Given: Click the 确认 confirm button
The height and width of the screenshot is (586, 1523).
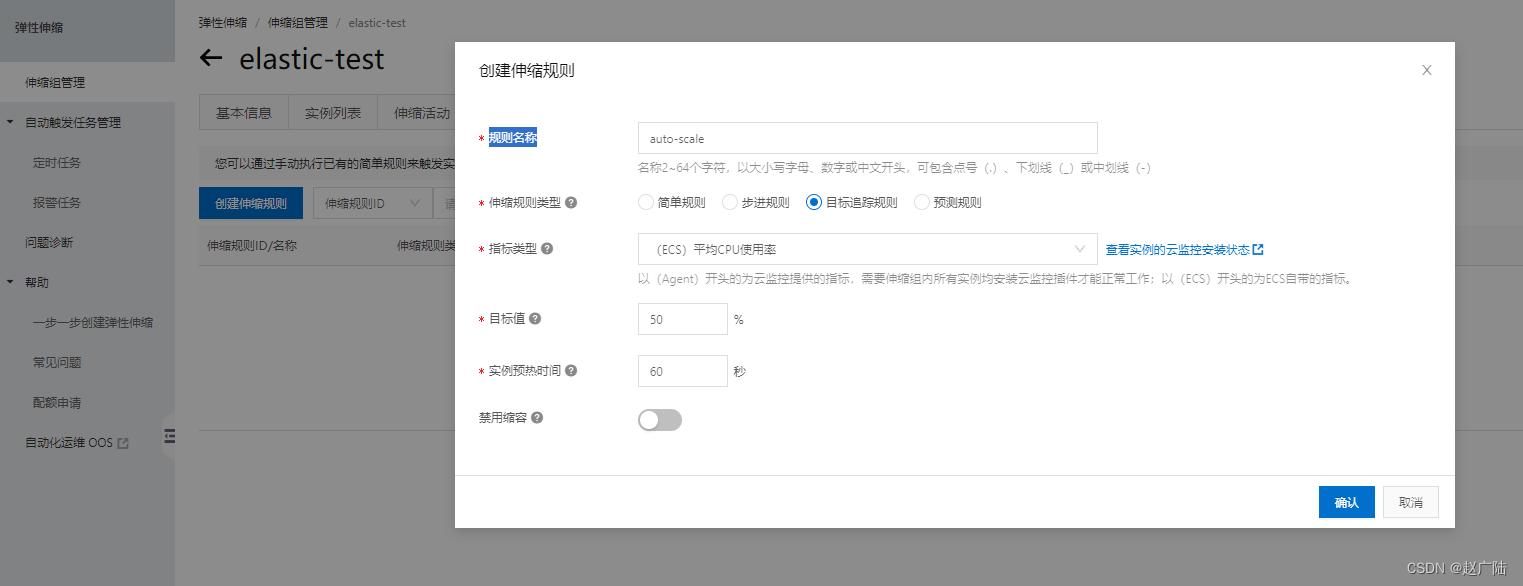Looking at the screenshot, I should tap(1346, 501).
